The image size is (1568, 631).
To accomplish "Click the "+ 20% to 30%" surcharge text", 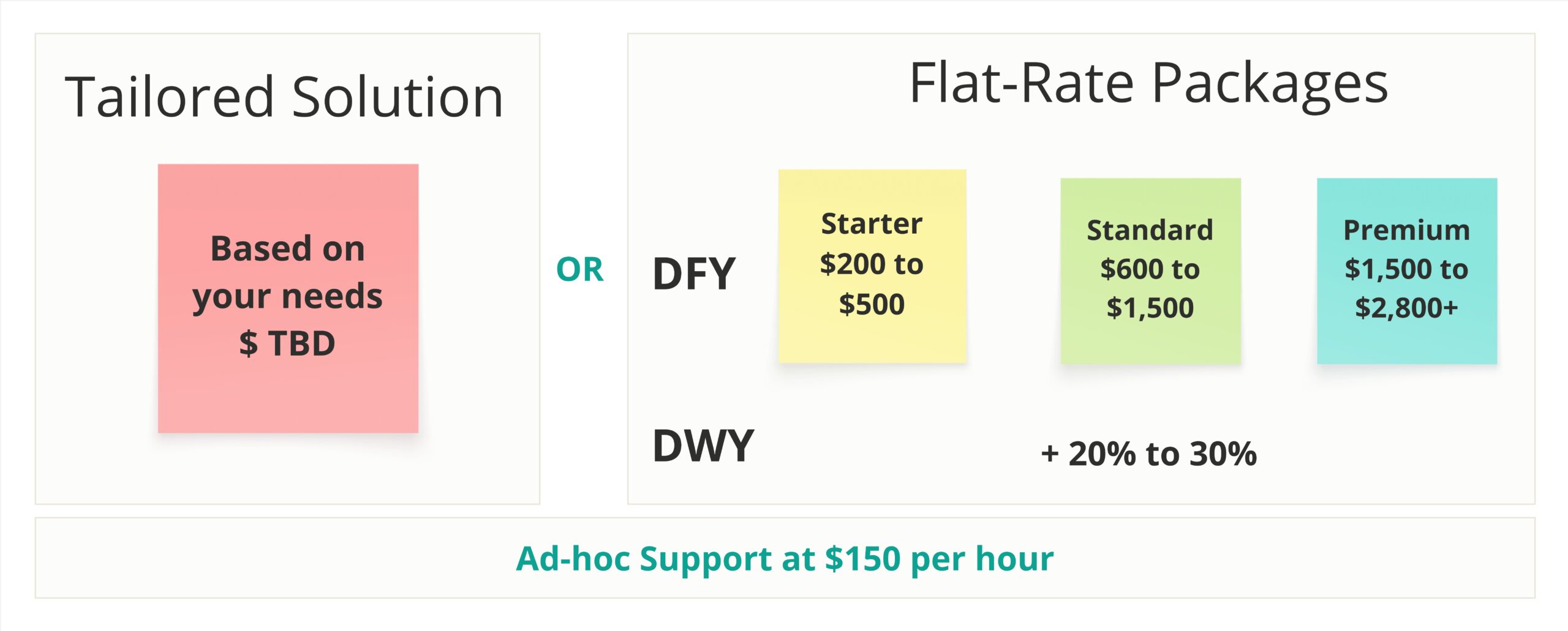I will (1148, 454).
